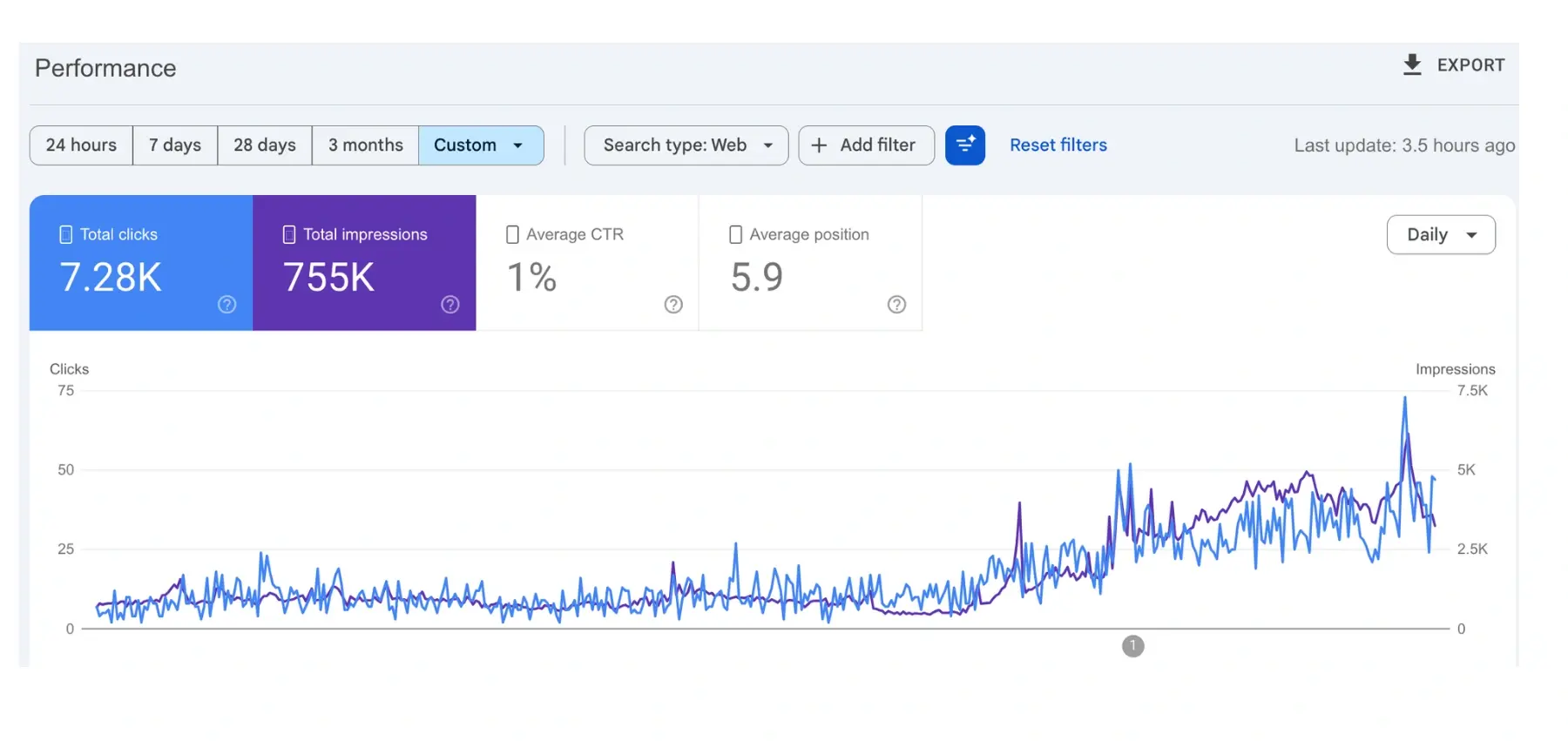
Task: Toggle the Total clicks checkbox
Action: tap(65, 234)
